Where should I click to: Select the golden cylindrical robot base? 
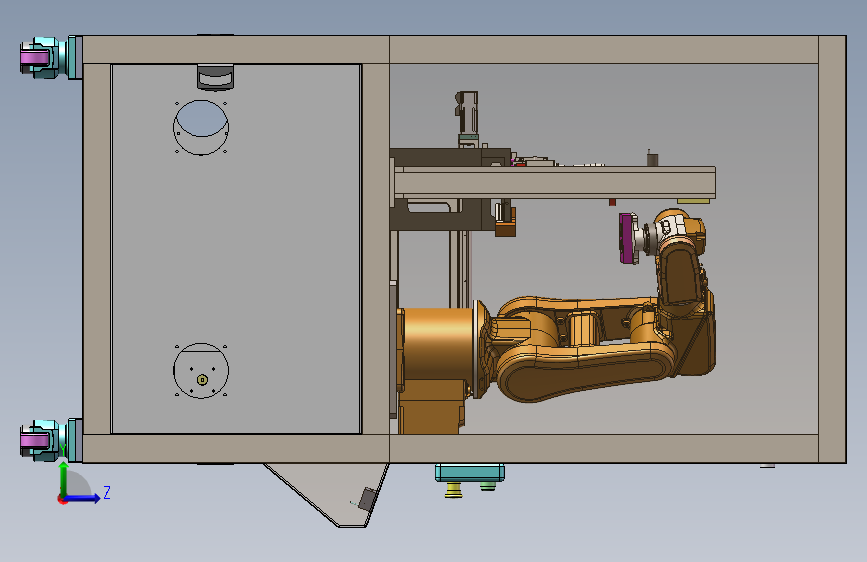click(438, 344)
